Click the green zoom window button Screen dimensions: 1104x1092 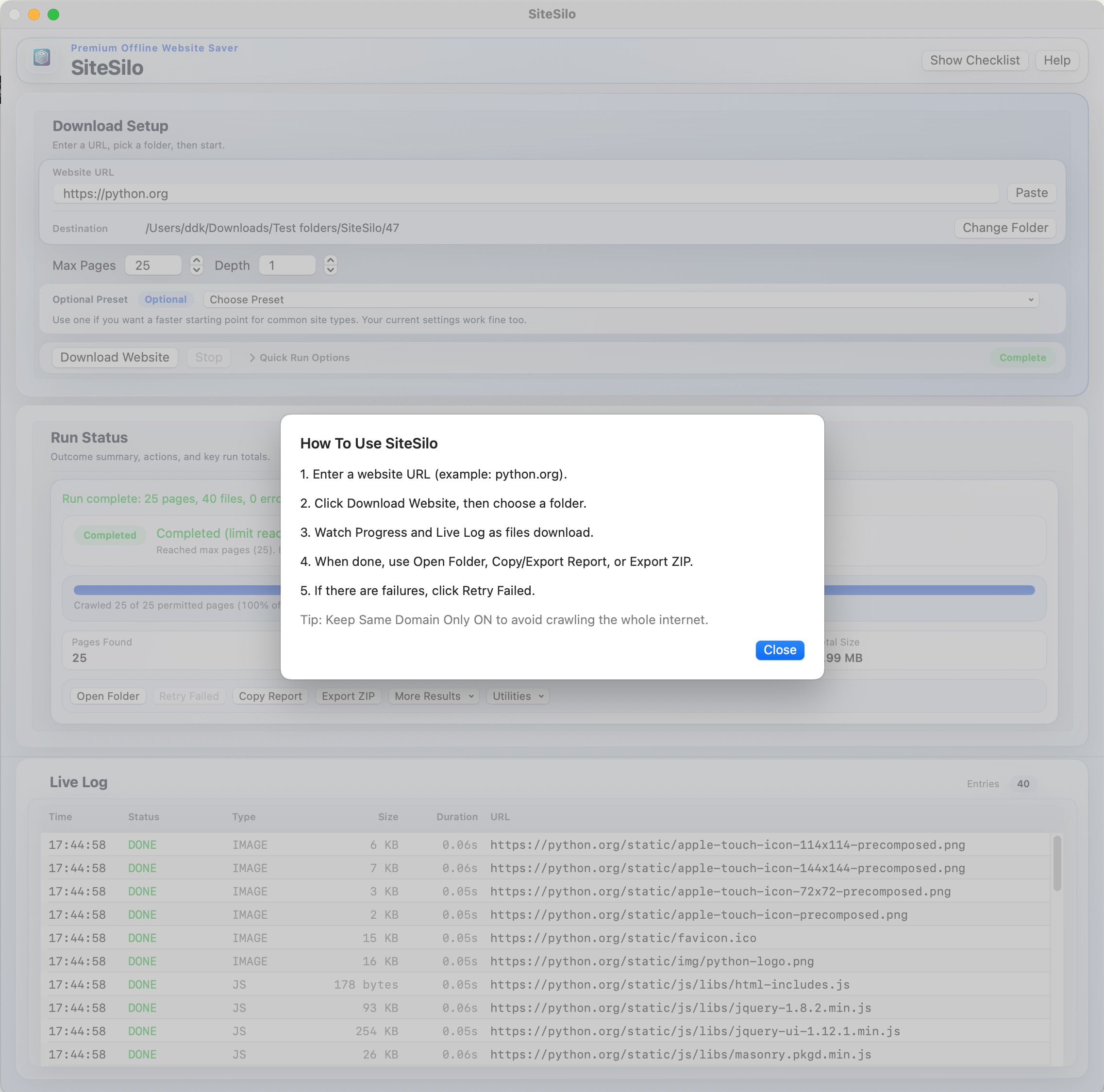click(53, 14)
